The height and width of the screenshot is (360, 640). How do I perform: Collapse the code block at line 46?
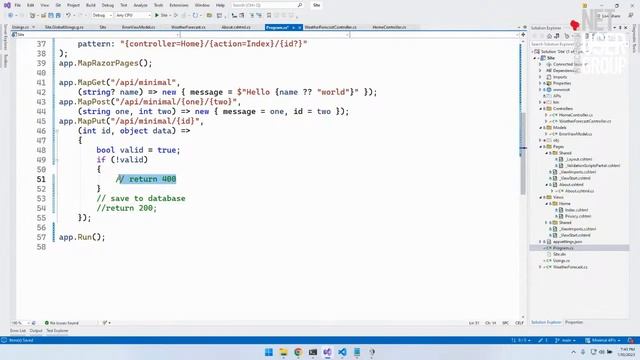(57, 131)
